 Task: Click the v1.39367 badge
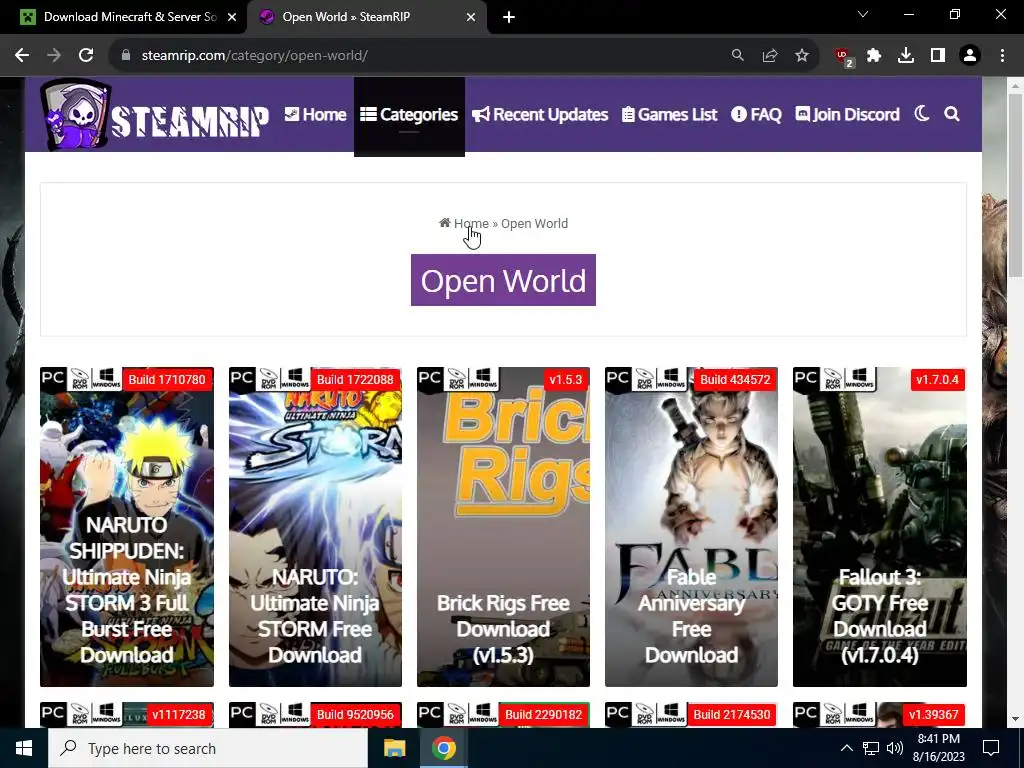click(x=933, y=714)
